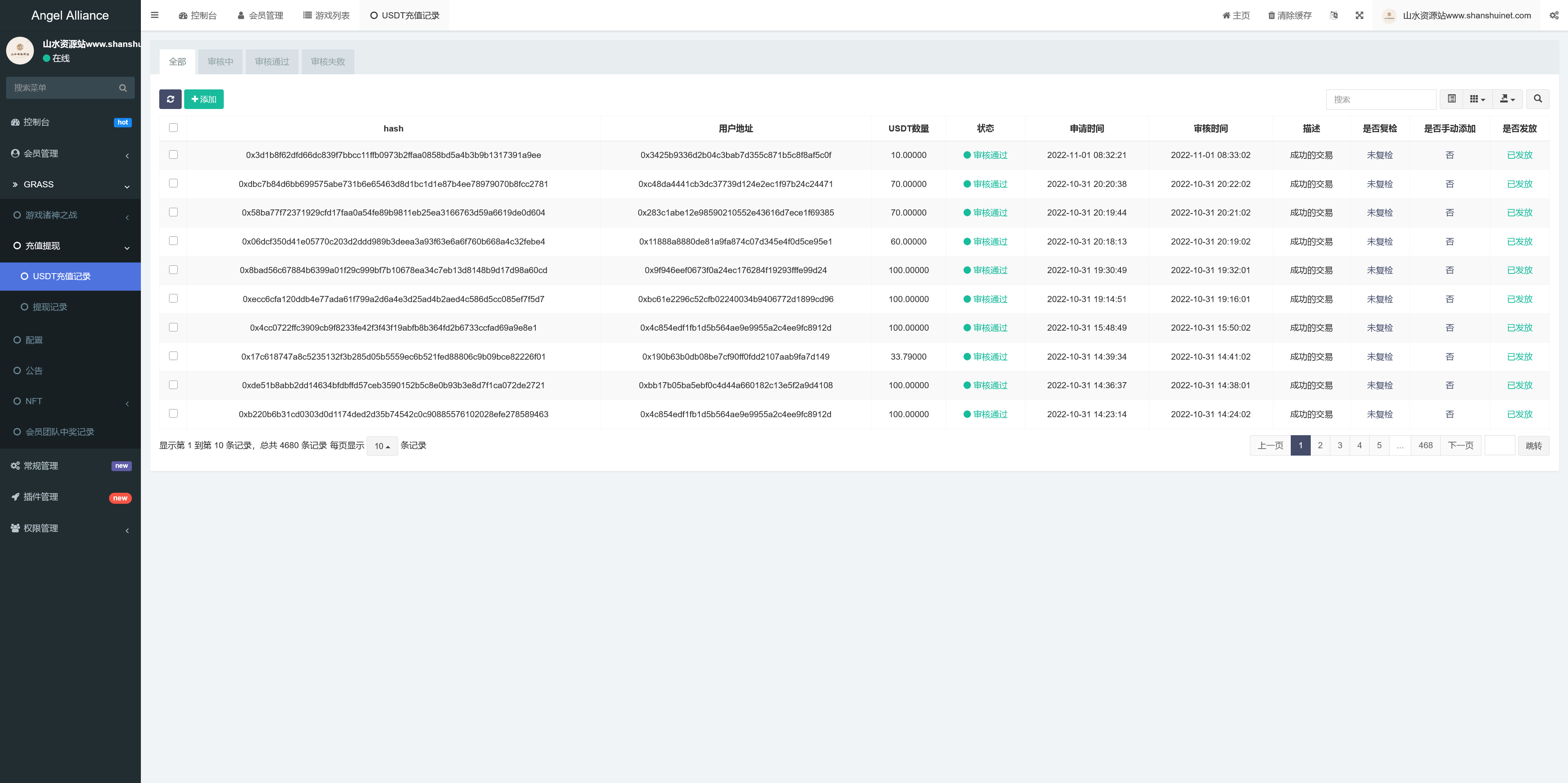Open the search icon in the table toolbar

click(x=1537, y=98)
